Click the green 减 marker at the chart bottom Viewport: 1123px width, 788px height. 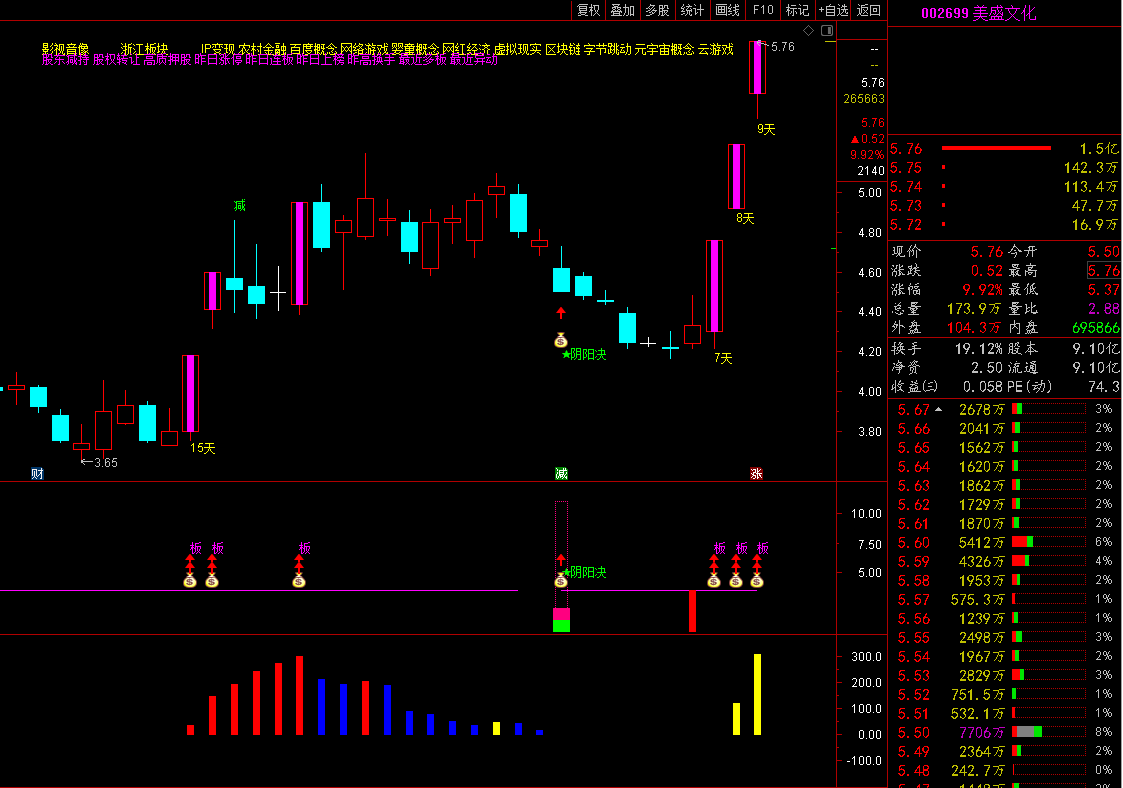click(561, 473)
